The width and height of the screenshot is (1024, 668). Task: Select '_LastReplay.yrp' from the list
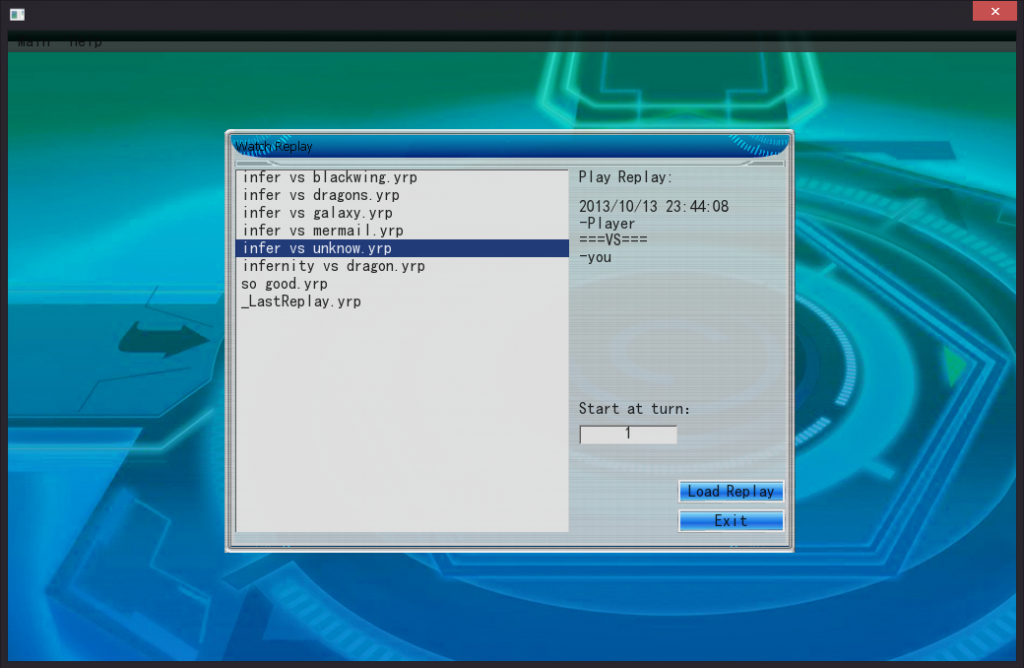coord(301,302)
